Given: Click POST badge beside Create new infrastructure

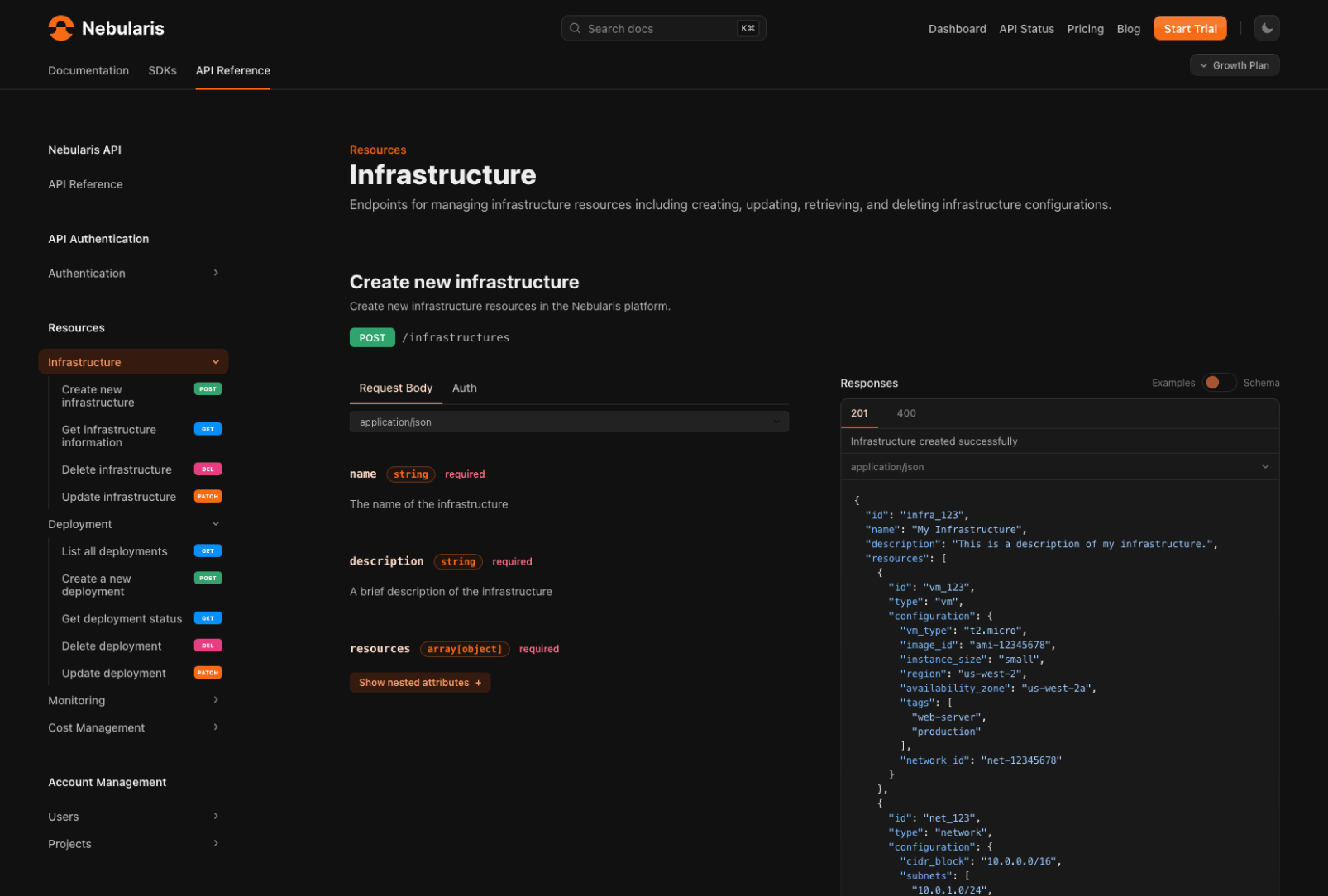Looking at the screenshot, I should [x=208, y=388].
